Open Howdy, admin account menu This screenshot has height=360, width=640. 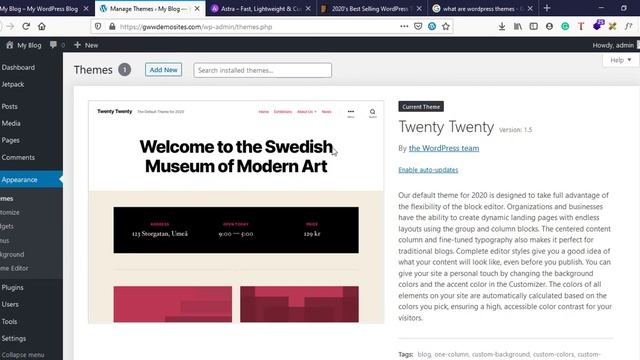tap(616, 45)
